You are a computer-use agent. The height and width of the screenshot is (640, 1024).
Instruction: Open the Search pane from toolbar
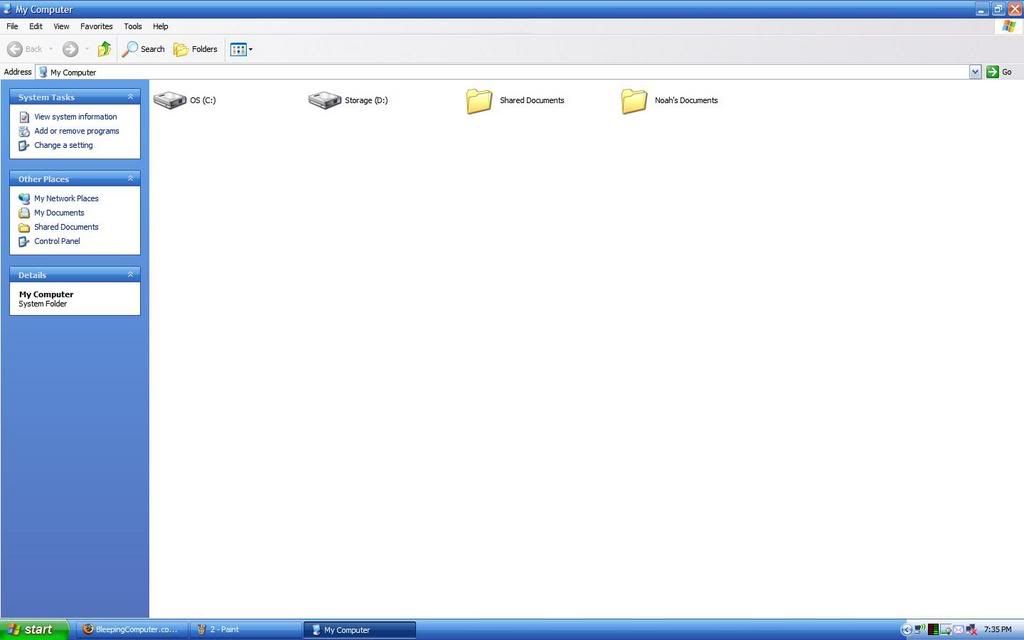[143, 49]
